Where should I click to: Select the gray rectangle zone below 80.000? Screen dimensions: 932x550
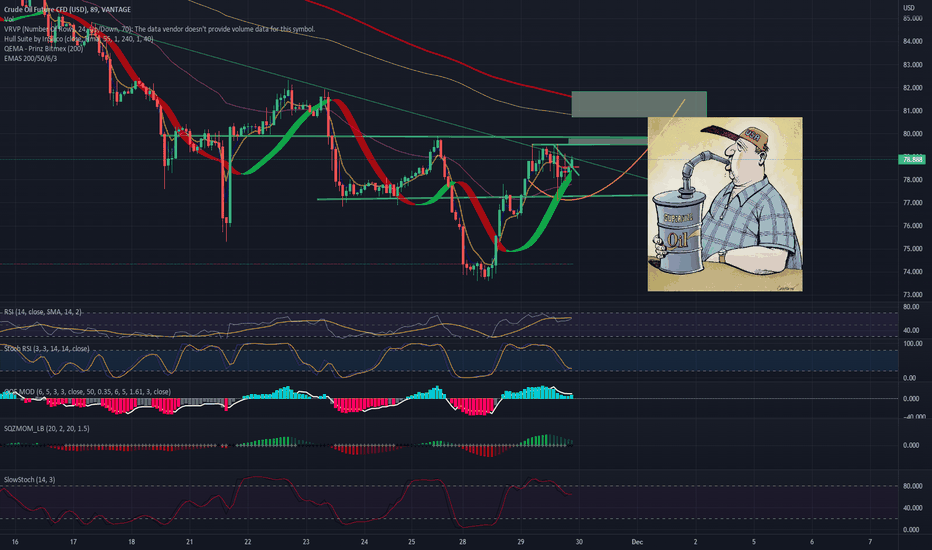(607, 142)
